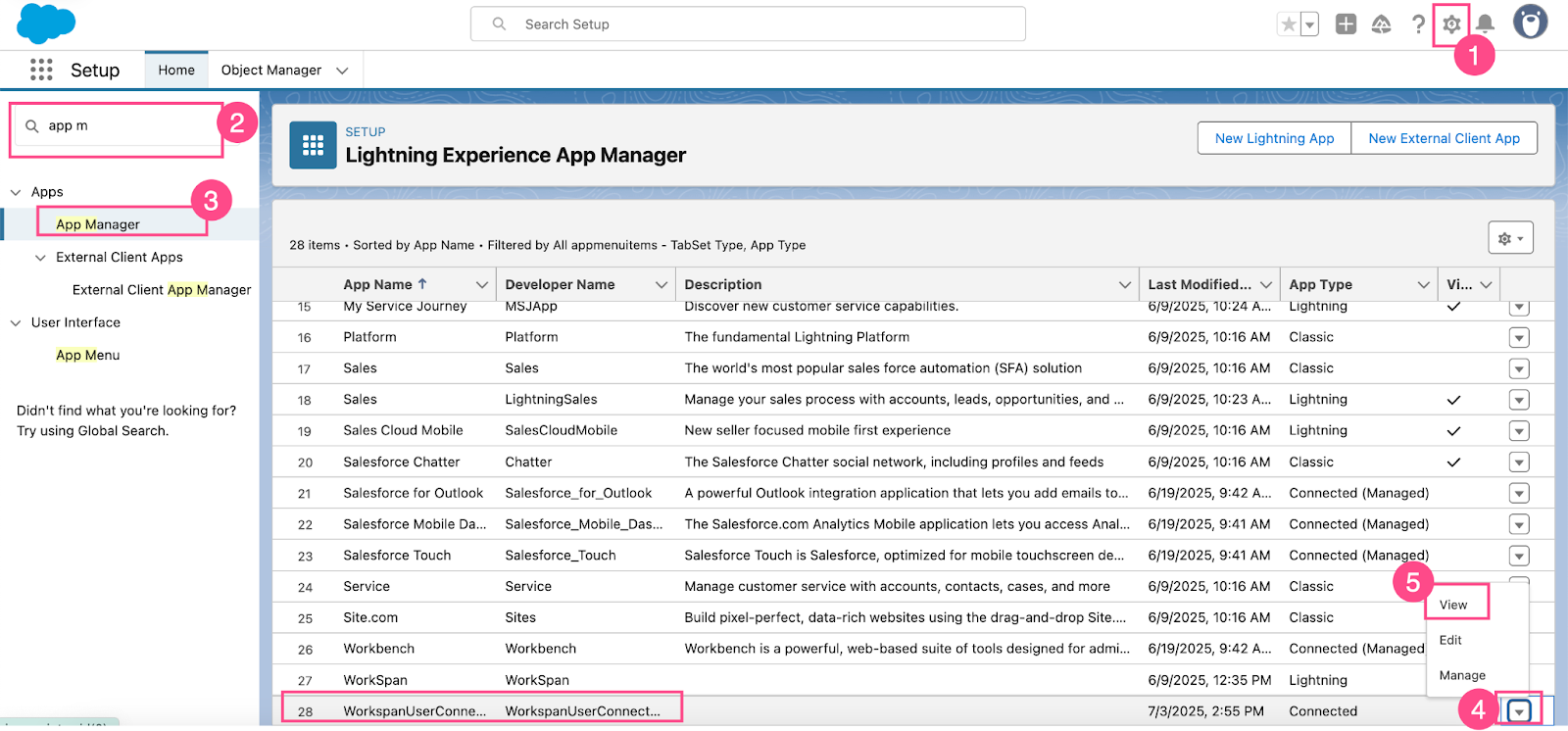Open row actions for Salesforce Mobile Dashboards
1568x731 pixels.
tap(1519, 525)
